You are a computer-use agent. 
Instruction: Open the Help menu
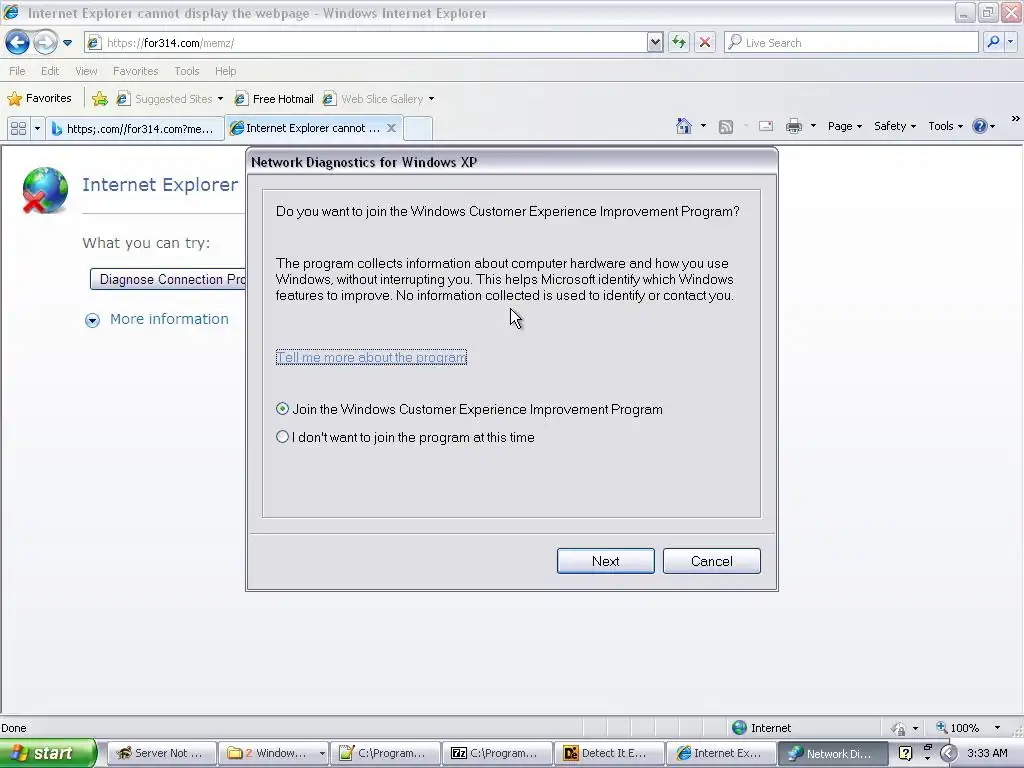click(225, 71)
